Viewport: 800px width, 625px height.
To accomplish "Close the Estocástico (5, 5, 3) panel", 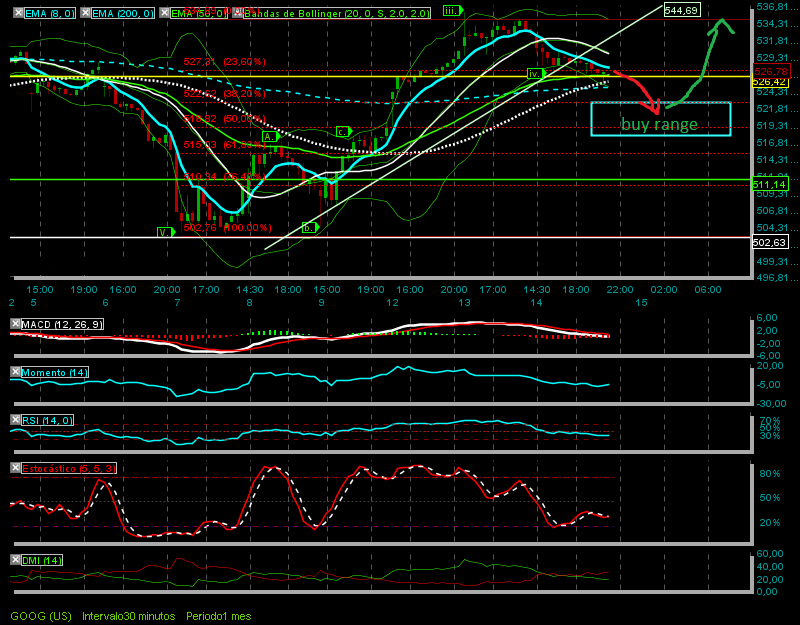I will click(x=15, y=468).
